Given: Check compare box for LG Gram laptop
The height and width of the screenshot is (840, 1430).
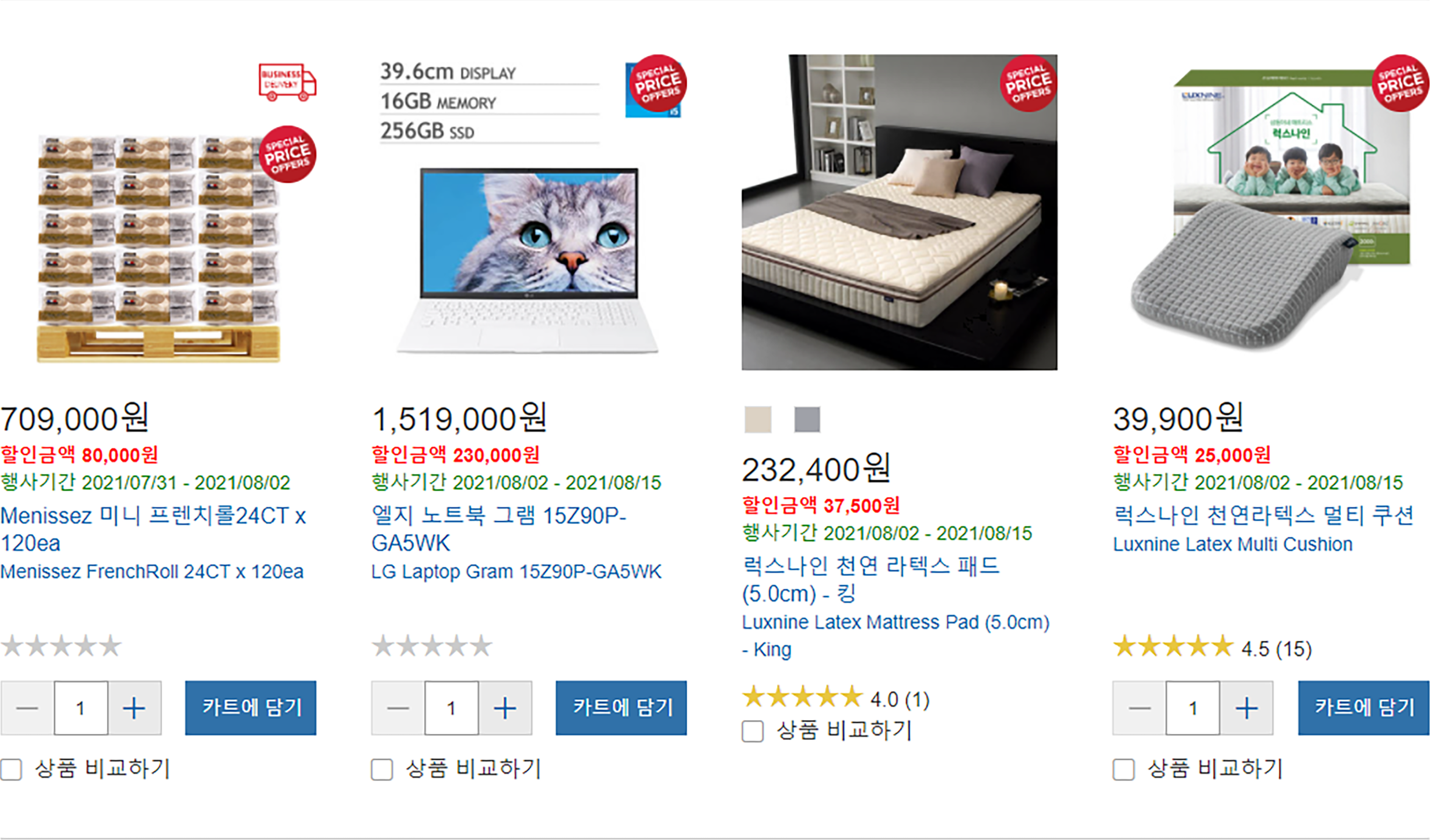Looking at the screenshot, I should (x=382, y=770).
